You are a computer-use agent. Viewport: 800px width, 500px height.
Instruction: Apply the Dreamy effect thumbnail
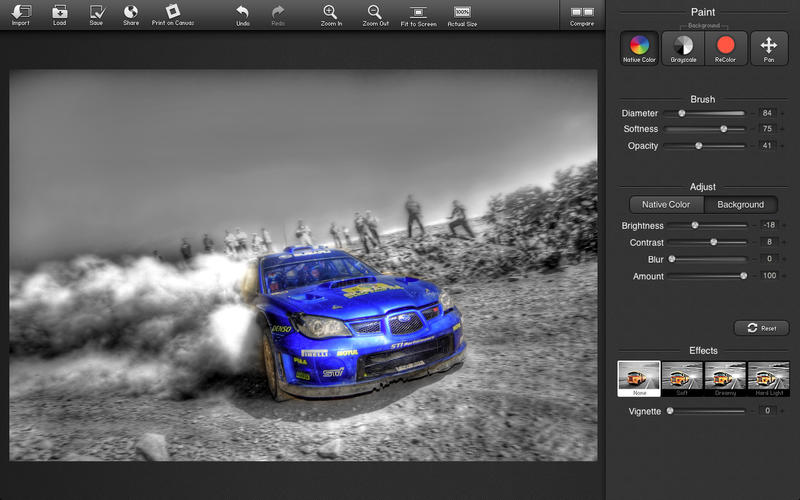725,379
